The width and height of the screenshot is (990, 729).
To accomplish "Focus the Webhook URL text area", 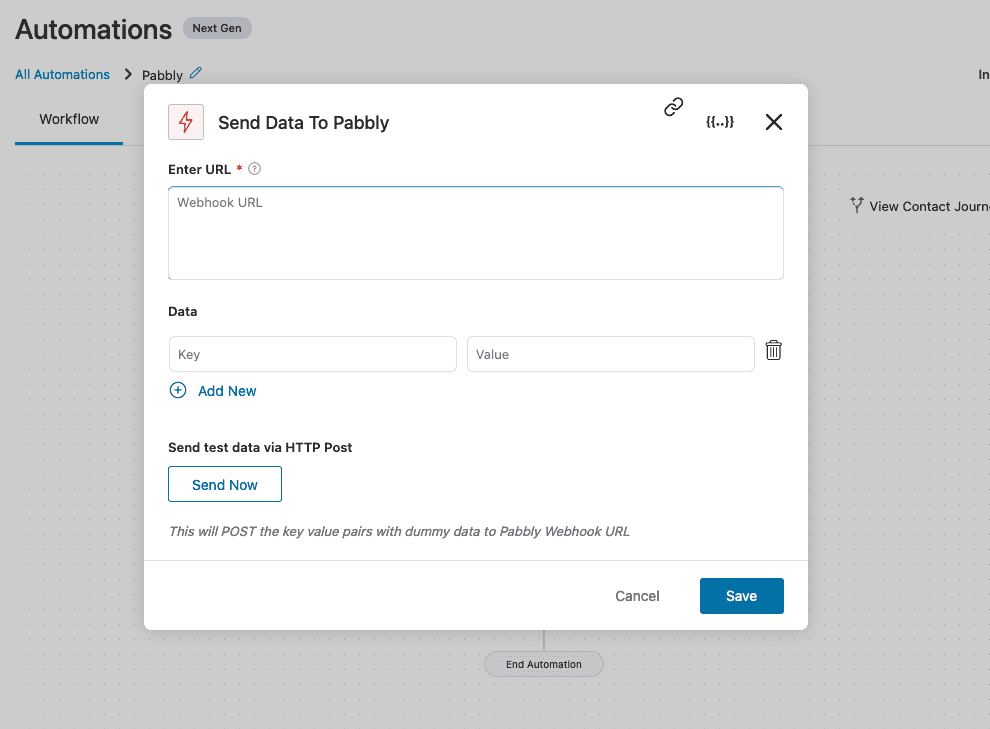I will (475, 233).
